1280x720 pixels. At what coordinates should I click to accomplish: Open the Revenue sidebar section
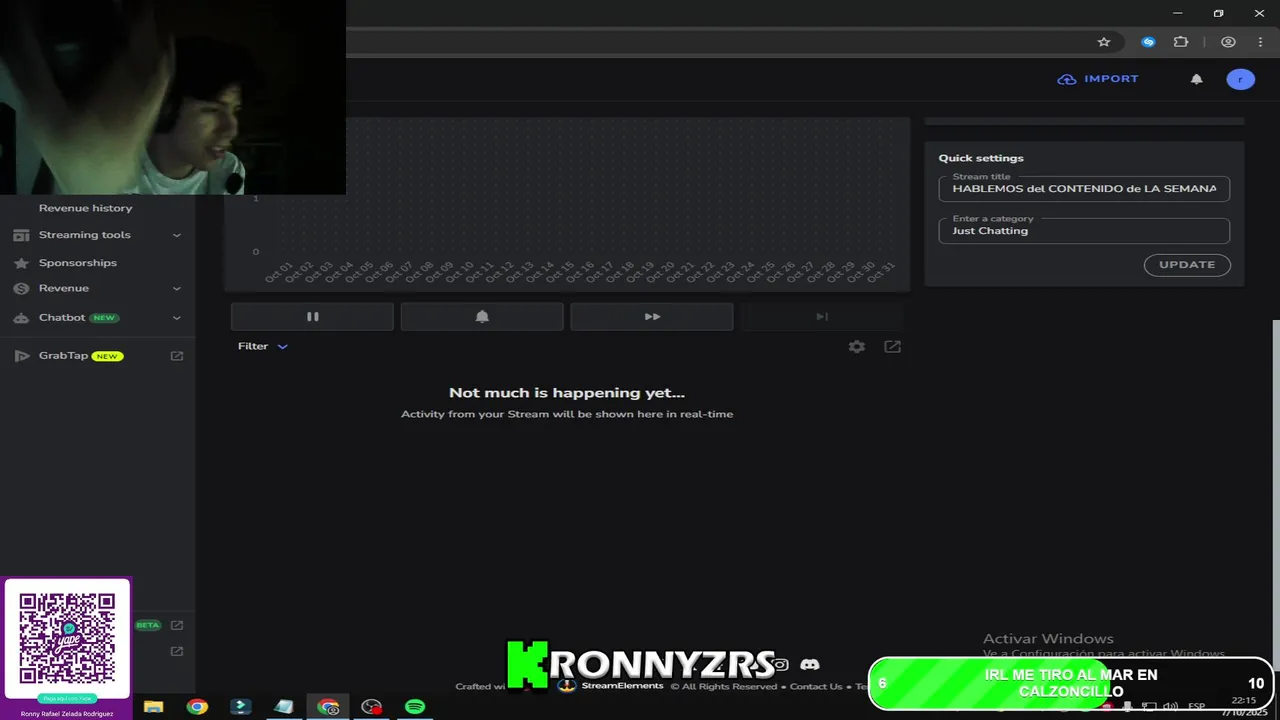pos(64,288)
